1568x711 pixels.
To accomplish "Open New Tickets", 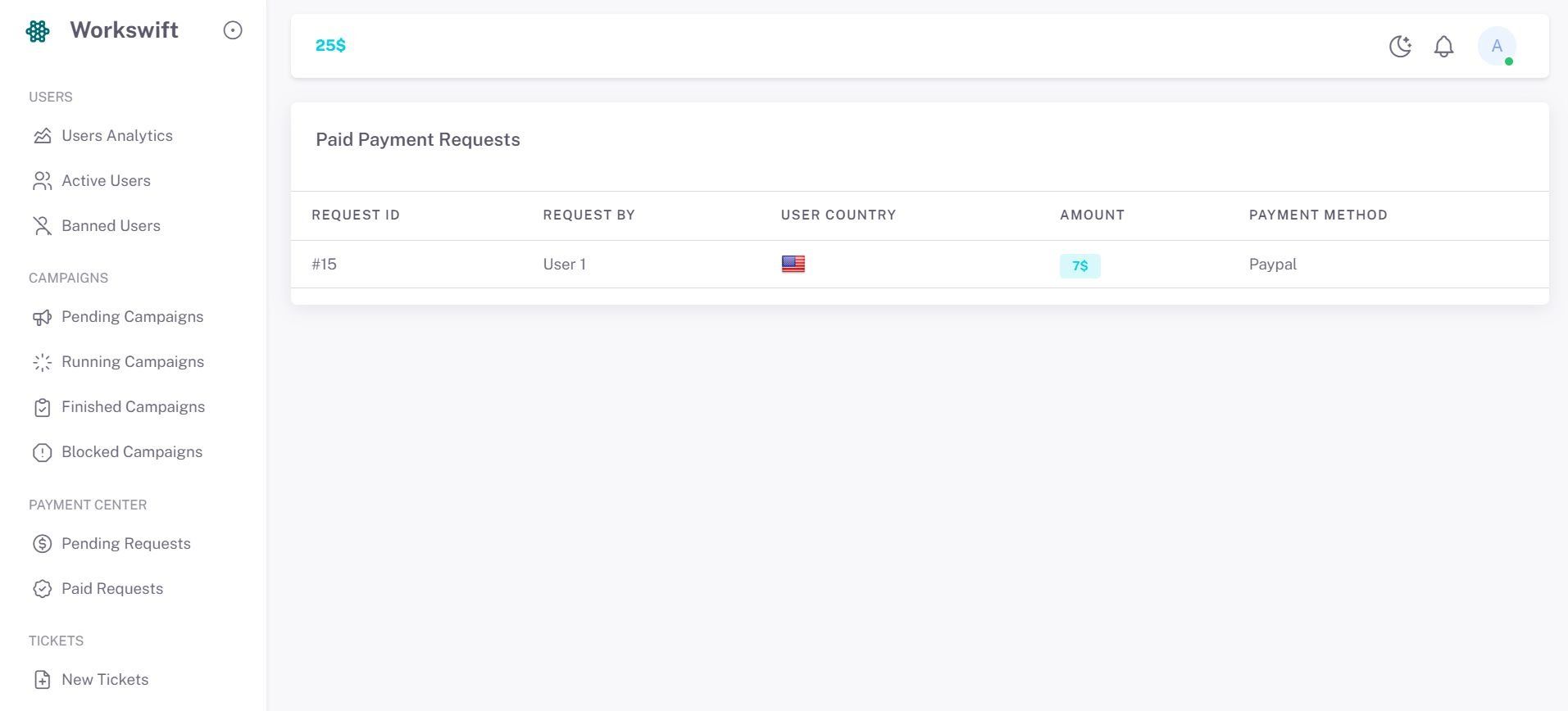I will [x=105, y=680].
